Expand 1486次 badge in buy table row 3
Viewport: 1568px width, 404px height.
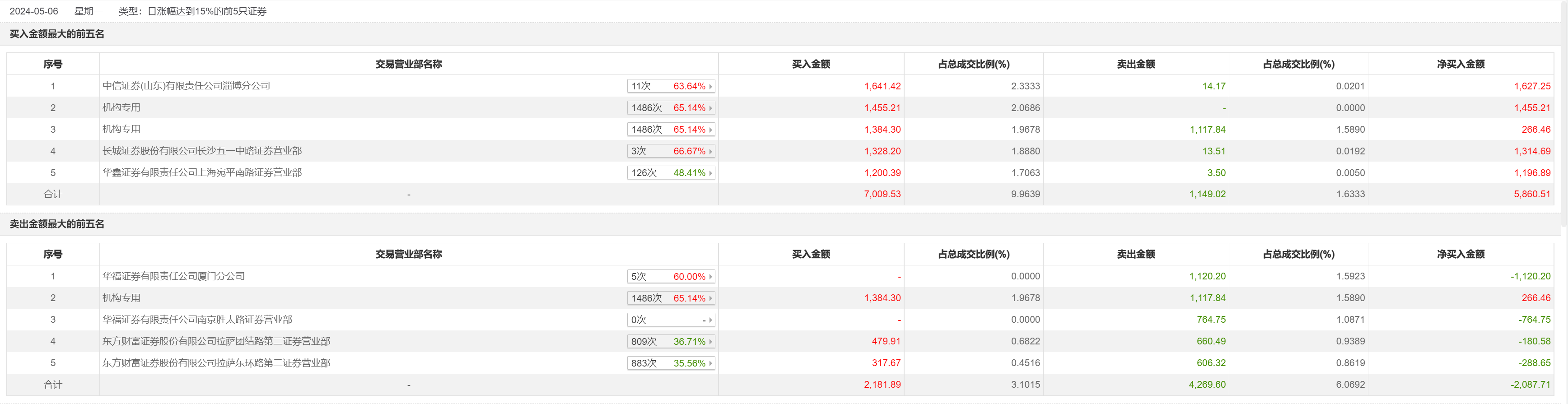click(x=671, y=130)
